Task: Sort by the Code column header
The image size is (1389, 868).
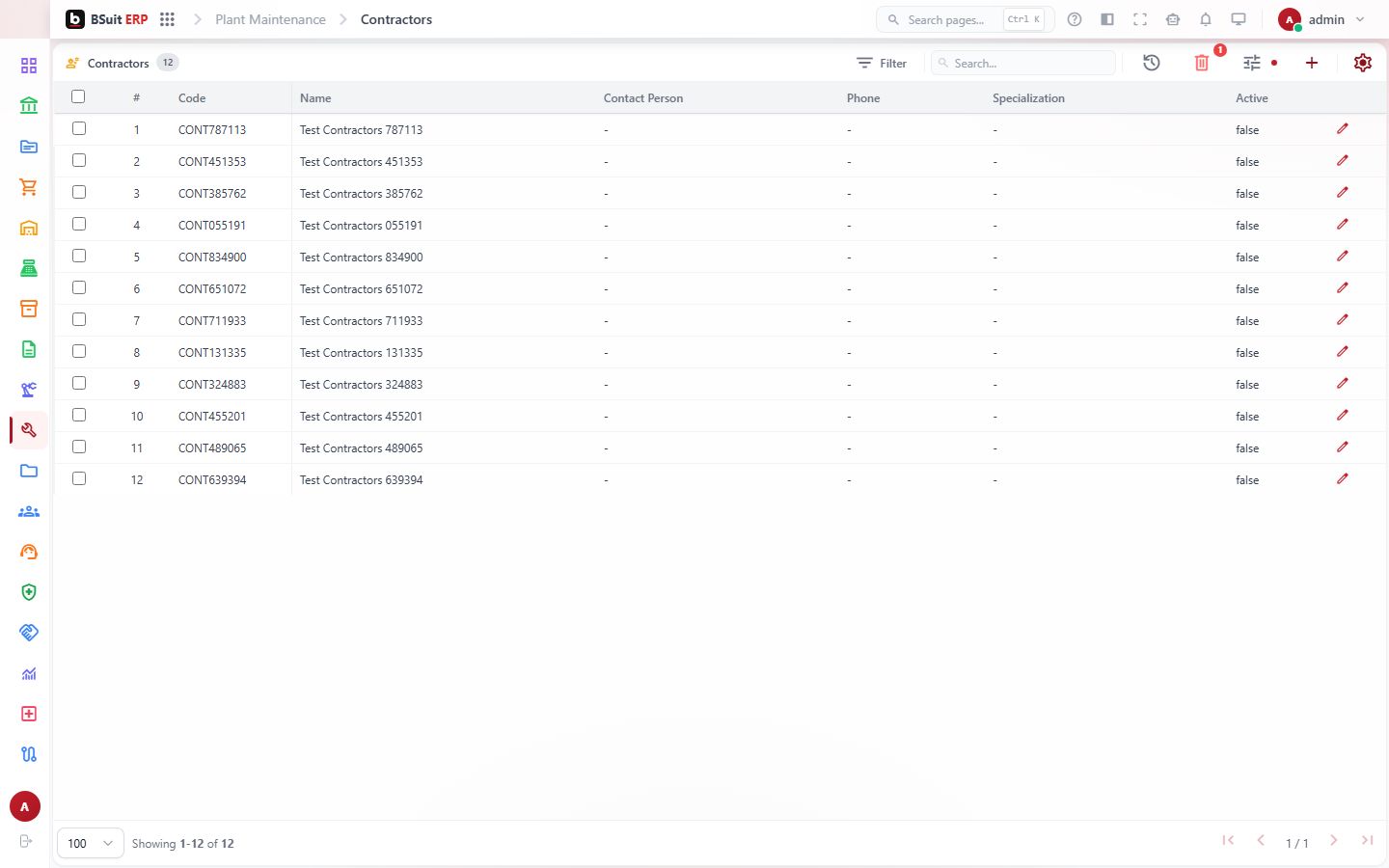Action: pyautogui.click(x=192, y=98)
